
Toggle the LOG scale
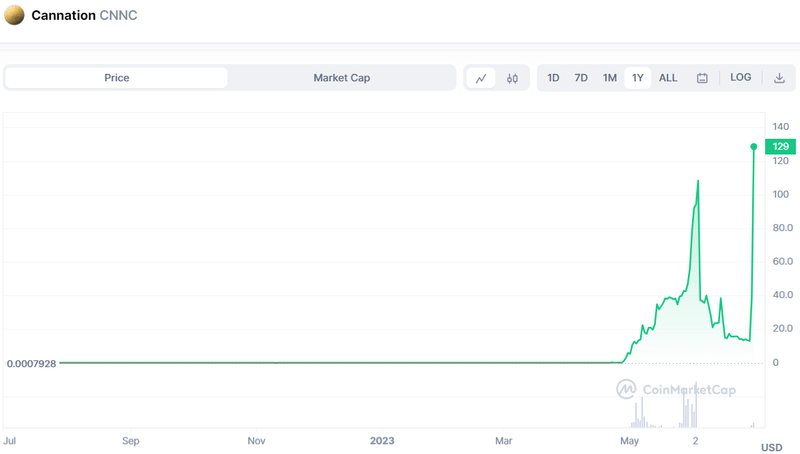tap(740, 78)
